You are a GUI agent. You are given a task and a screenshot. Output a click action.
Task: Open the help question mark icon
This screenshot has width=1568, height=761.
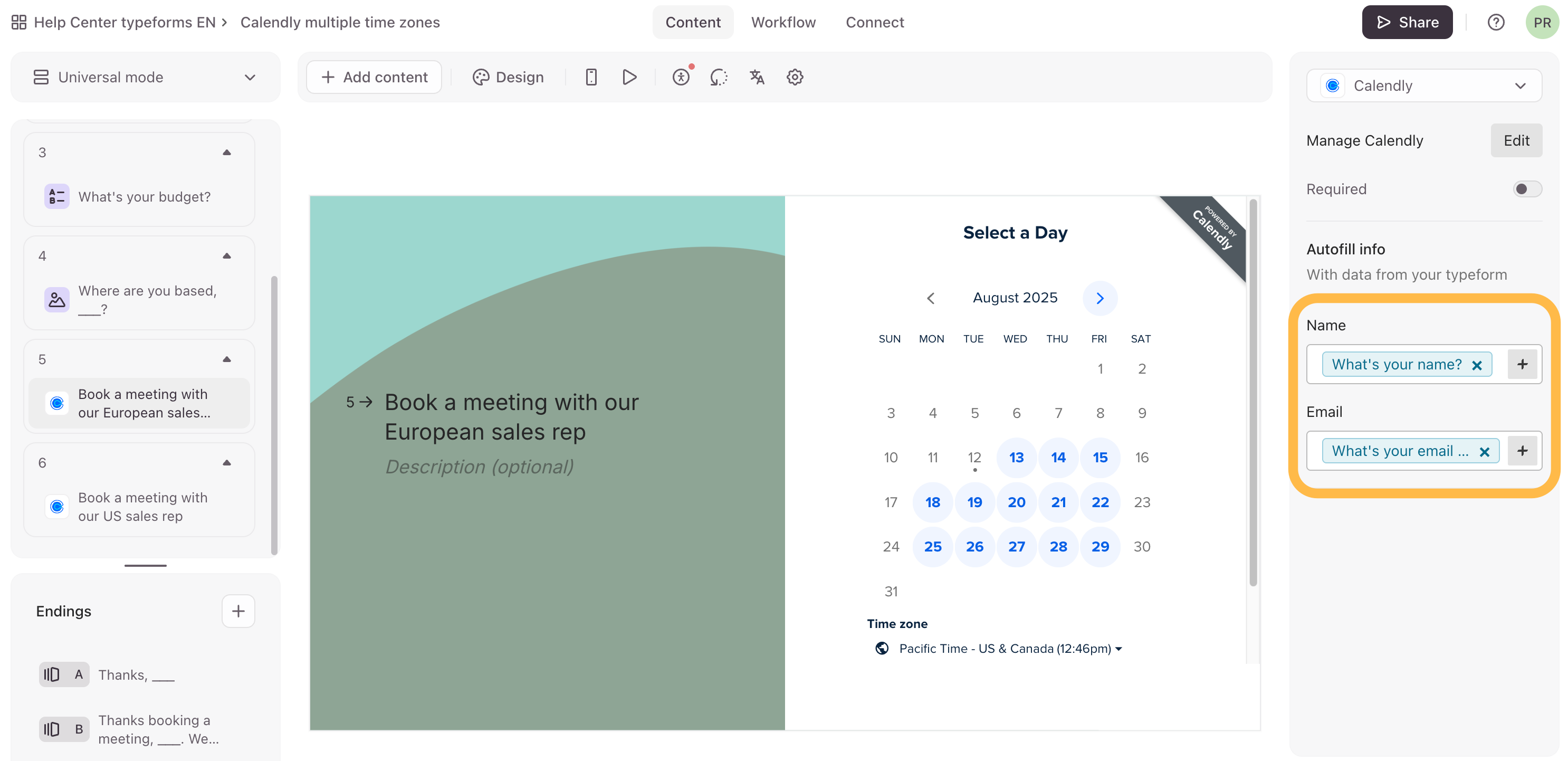click(1496, 23)
